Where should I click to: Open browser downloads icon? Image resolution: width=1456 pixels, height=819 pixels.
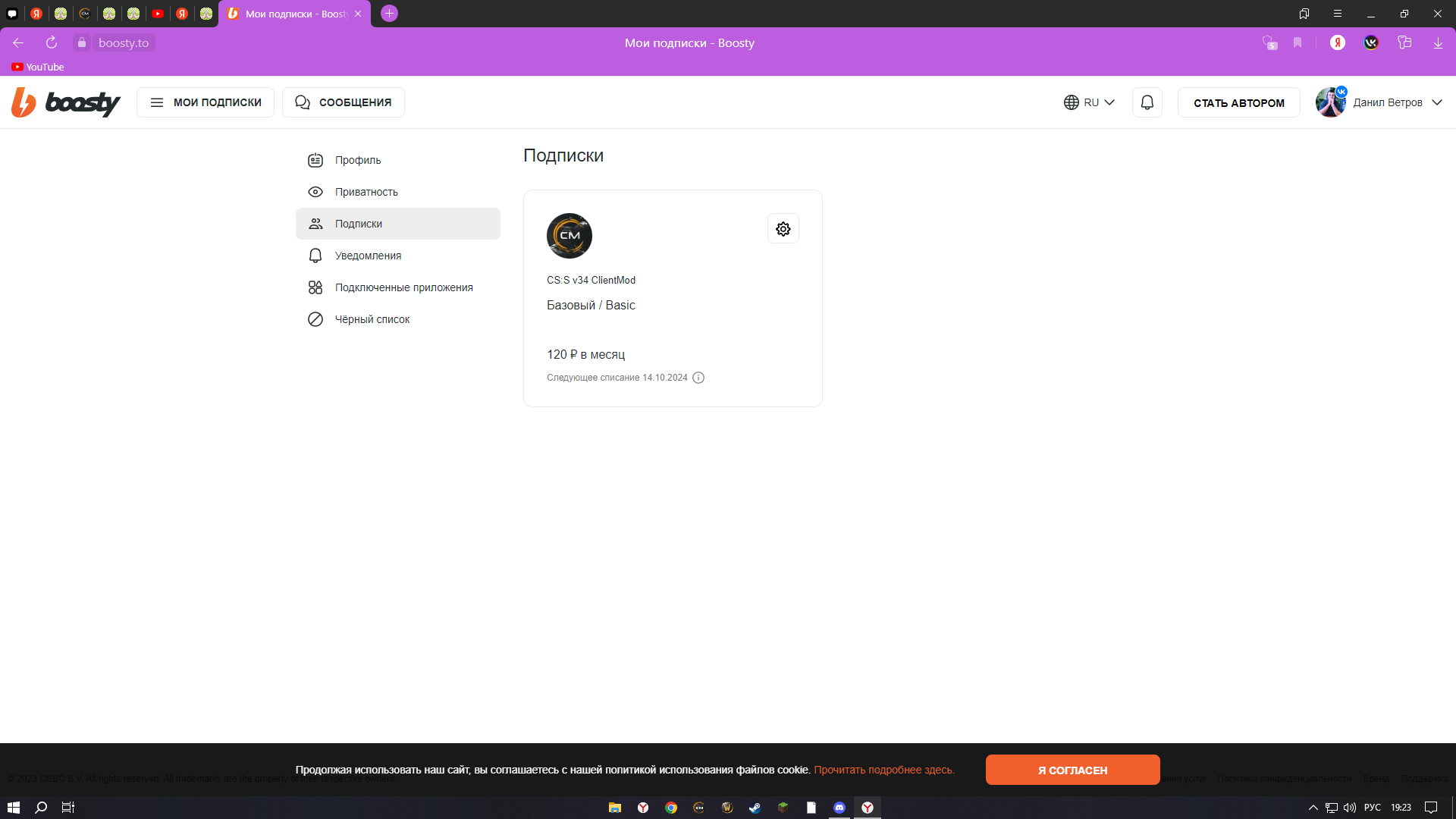(x=1437, y=43)
